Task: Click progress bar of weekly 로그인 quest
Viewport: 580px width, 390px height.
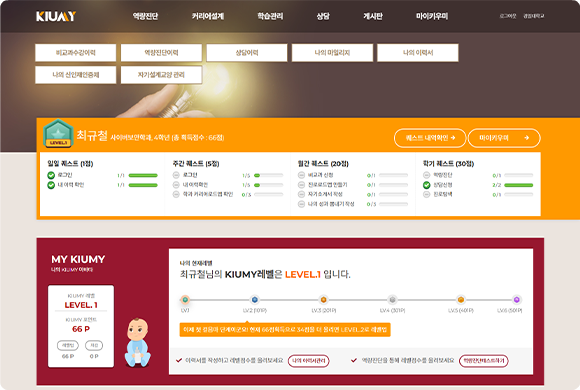Action: tap(269, 175)
